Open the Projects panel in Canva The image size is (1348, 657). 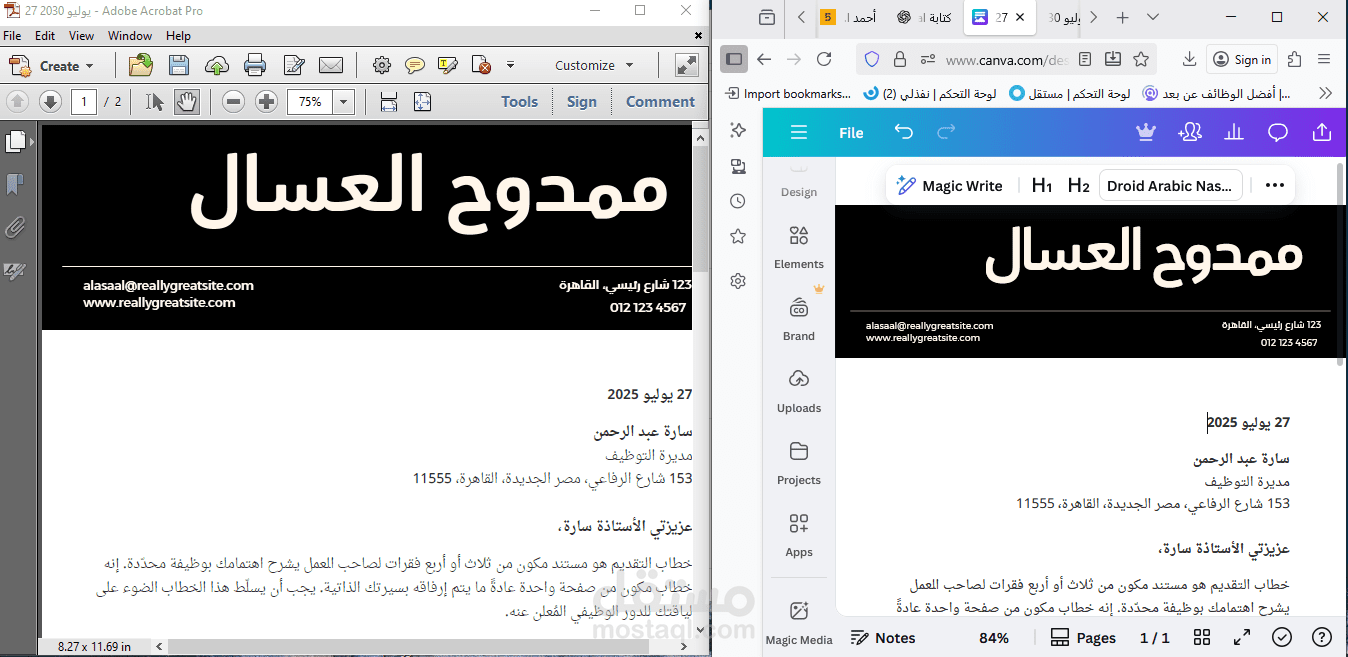[x=799, y=462]
